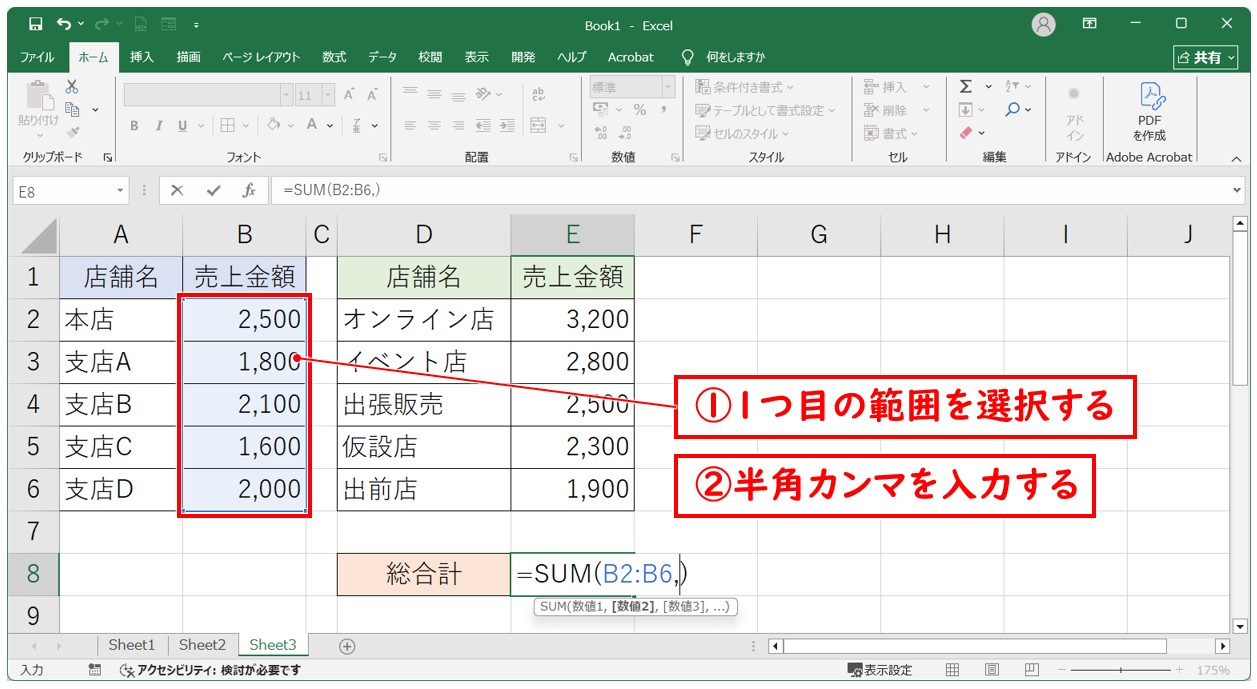Click the 共有 share button

1205,57
